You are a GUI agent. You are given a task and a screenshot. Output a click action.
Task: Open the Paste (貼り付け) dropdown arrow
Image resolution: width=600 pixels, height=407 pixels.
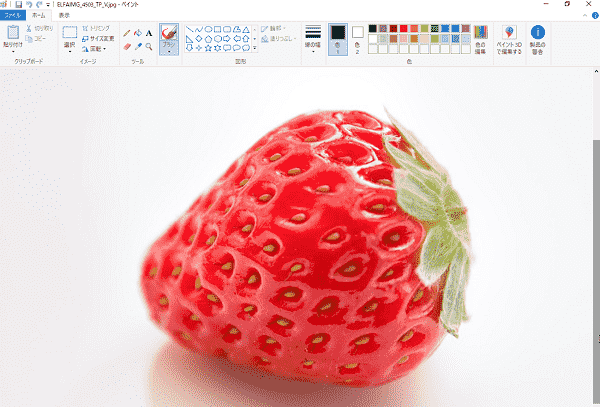[13, 51]
